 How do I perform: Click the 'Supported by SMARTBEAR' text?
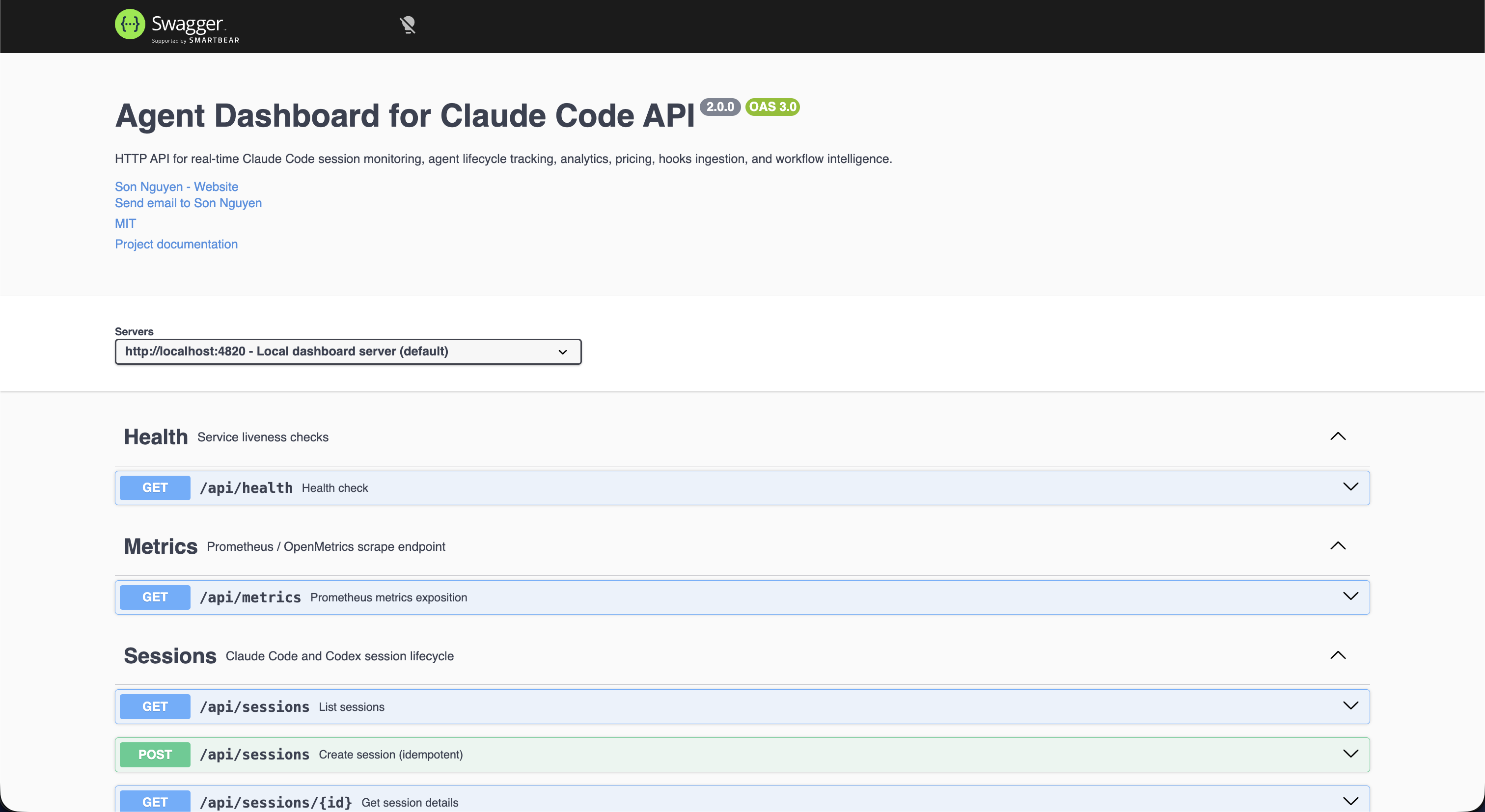[195, 40]
